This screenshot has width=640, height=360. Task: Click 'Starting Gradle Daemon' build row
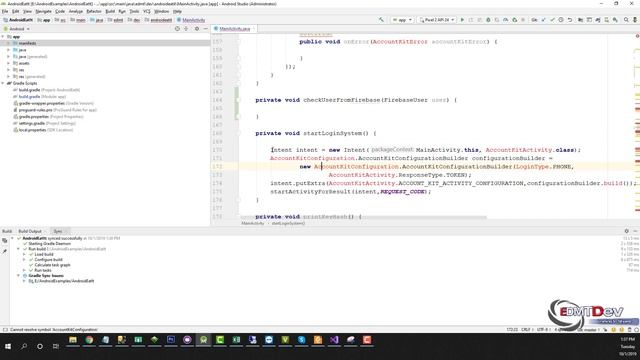click(x=49, y=244)
